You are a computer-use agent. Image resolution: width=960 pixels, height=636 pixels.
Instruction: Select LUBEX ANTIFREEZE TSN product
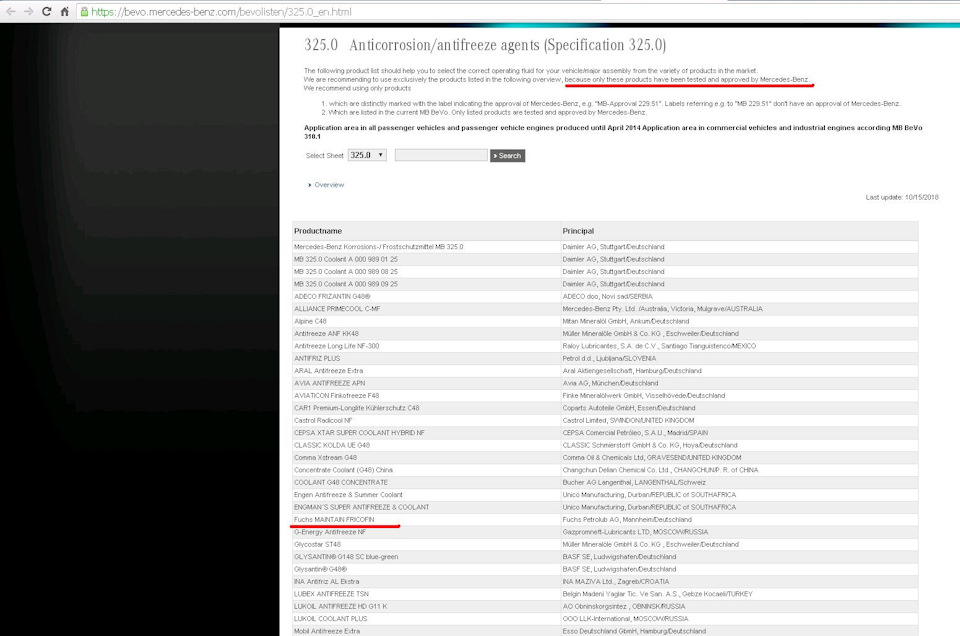coord(331,594)
